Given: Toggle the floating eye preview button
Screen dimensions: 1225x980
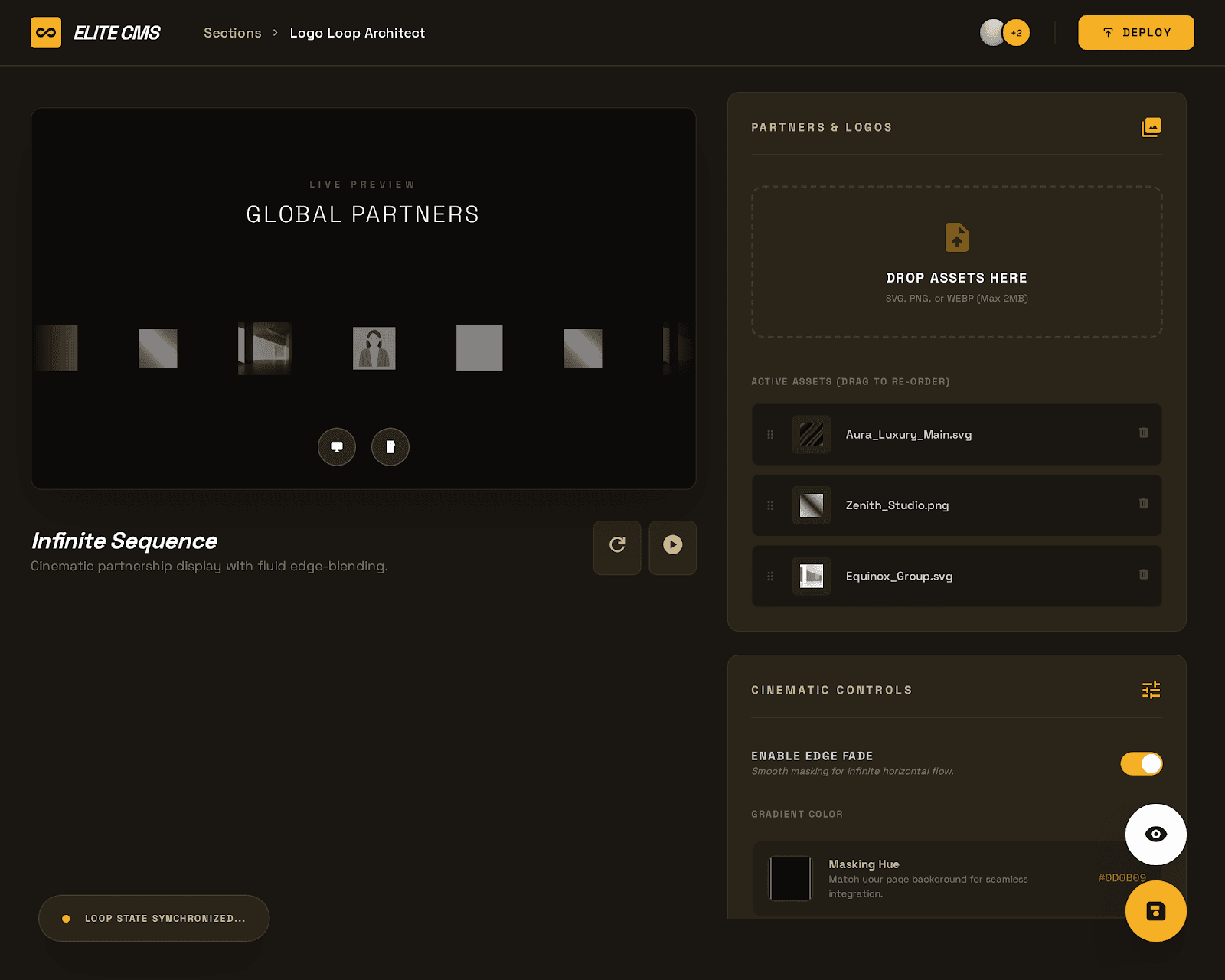Looking at the screenshot, I should [1155, 835].
